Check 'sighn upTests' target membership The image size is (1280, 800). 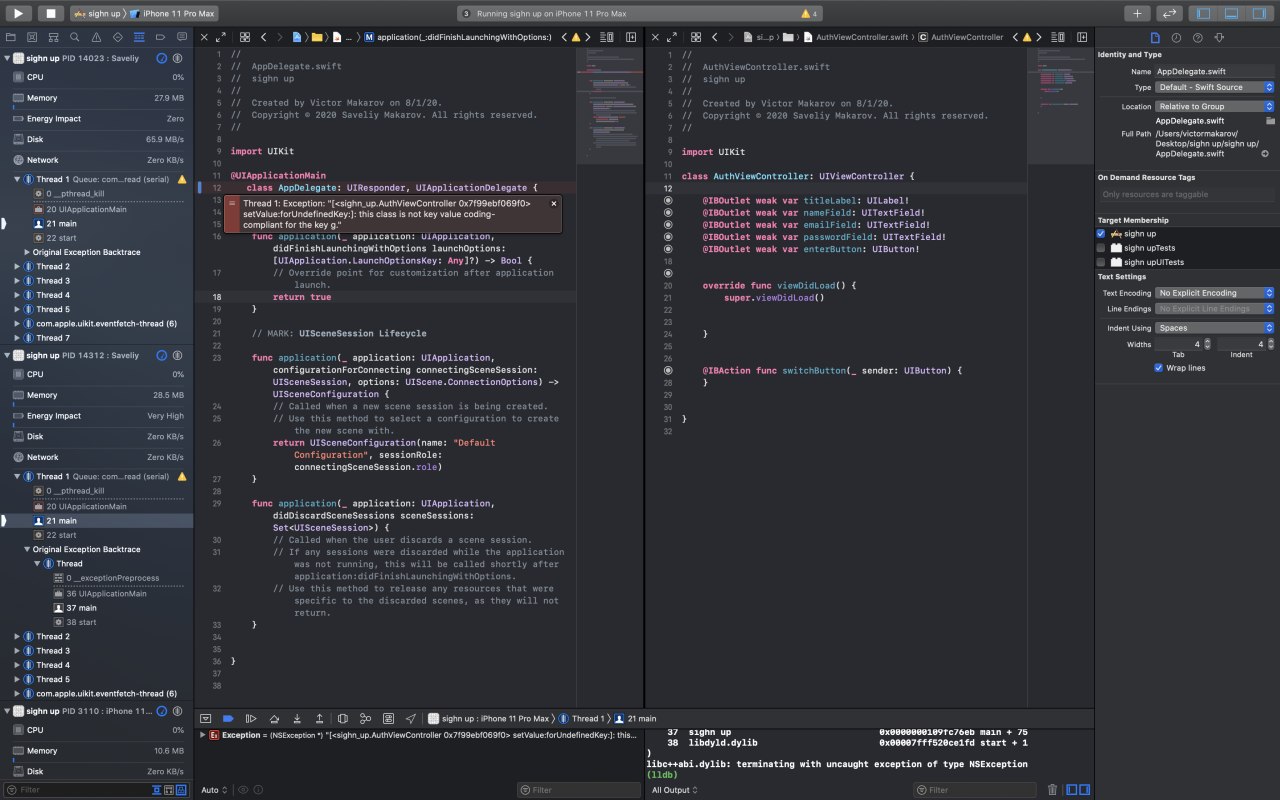click(x=1101, y=247)
